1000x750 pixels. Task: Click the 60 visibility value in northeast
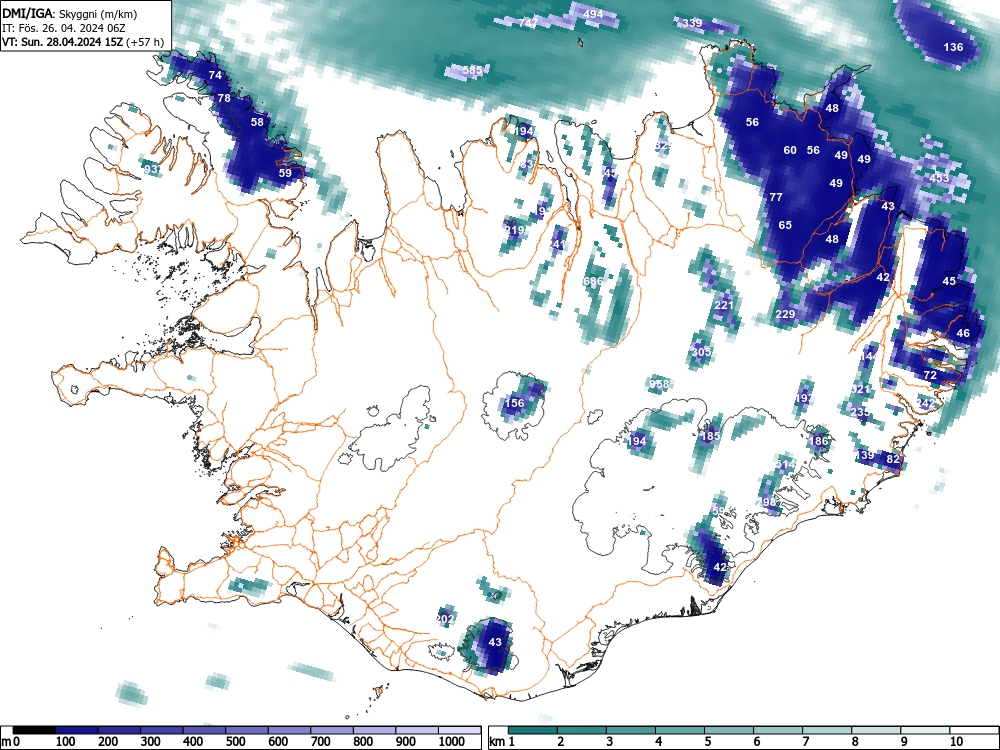pos(790,150)
